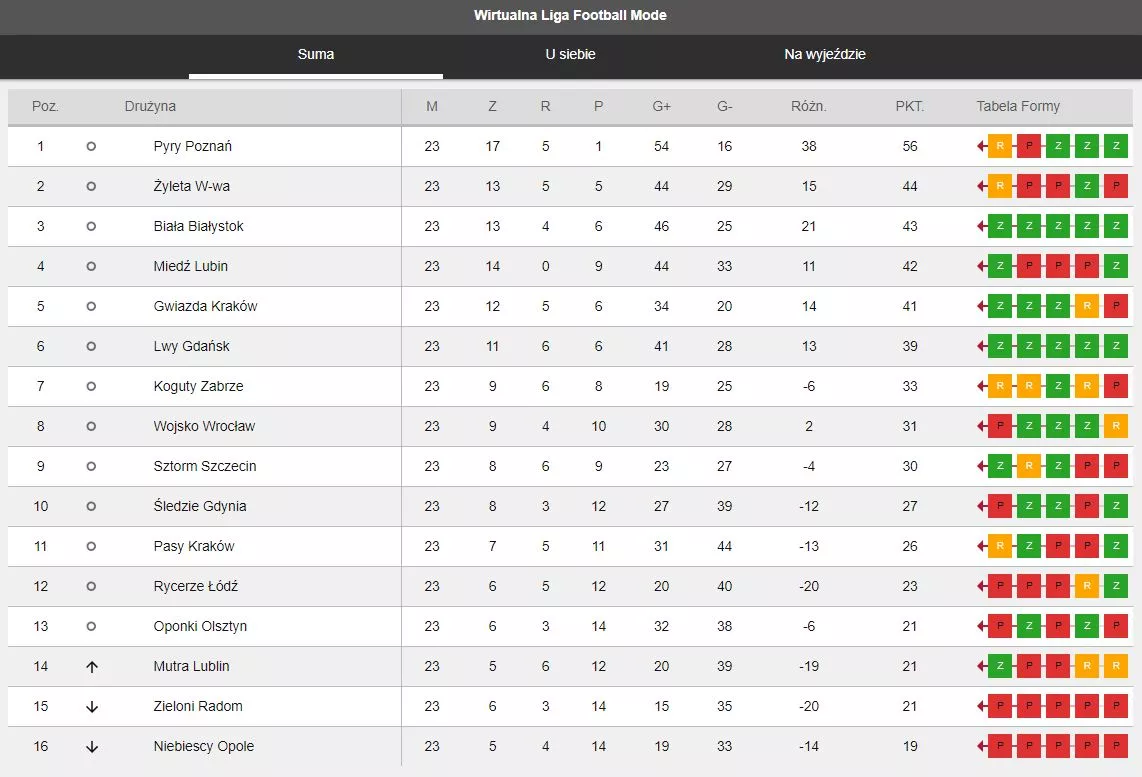The height and width of the screenshot is (777, 1142).
Task: Click the circle status icon for Pyry Poznań
Action: pyautogui.click(x=91, y=146)
